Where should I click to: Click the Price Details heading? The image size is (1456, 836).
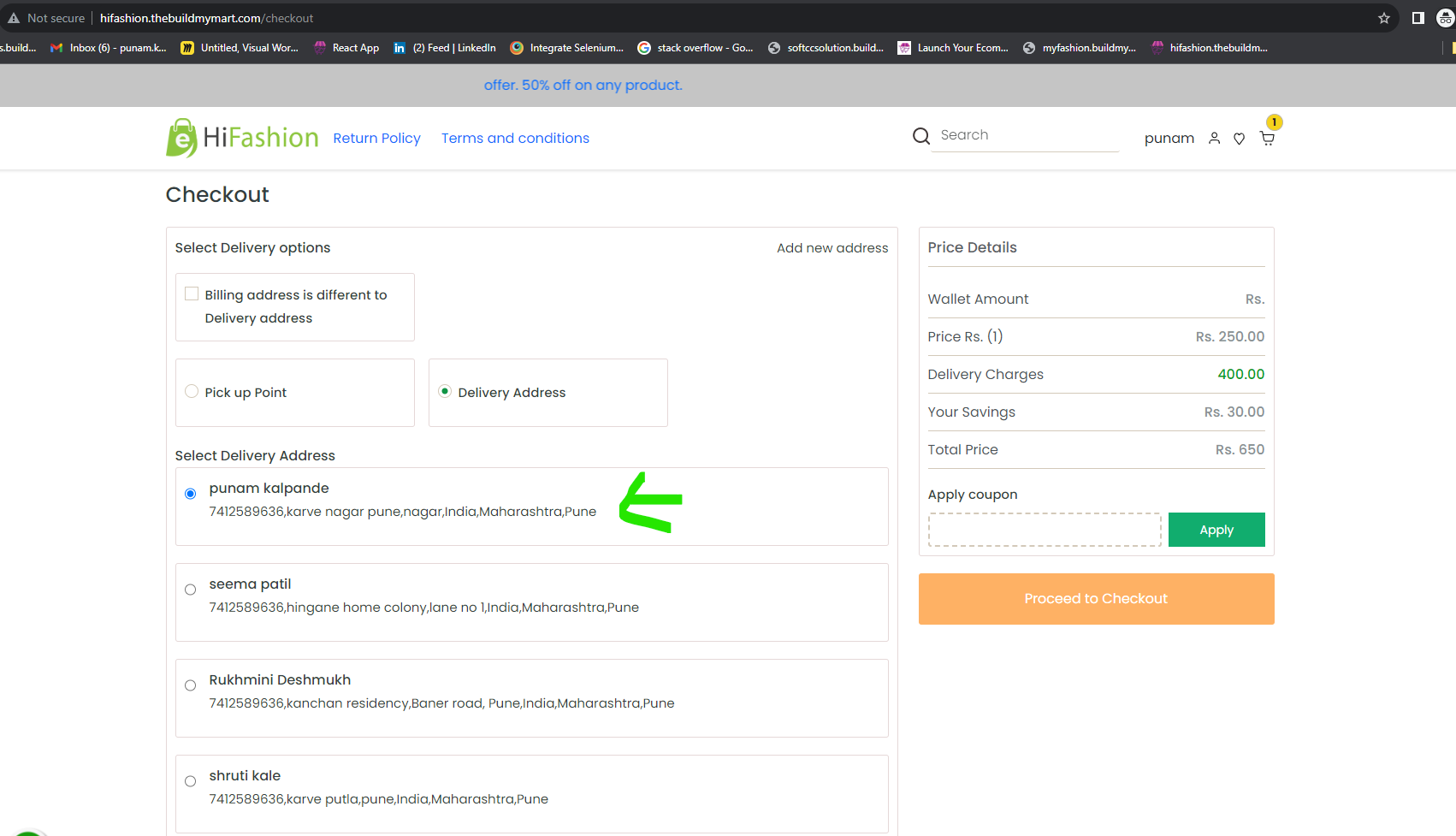click(973, 247)
